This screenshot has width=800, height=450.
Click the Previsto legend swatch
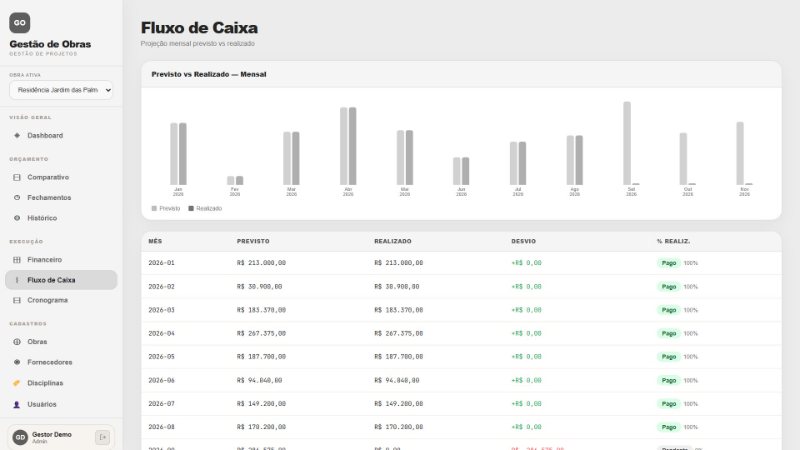[x=154, y=208]
